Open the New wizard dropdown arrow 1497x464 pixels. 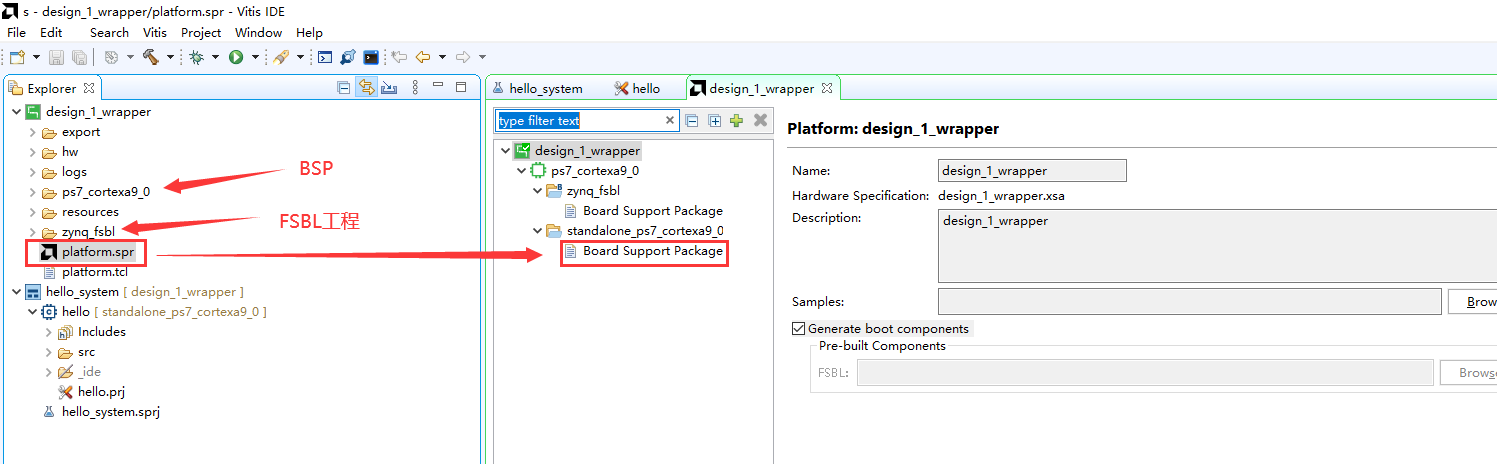[36, 57]
